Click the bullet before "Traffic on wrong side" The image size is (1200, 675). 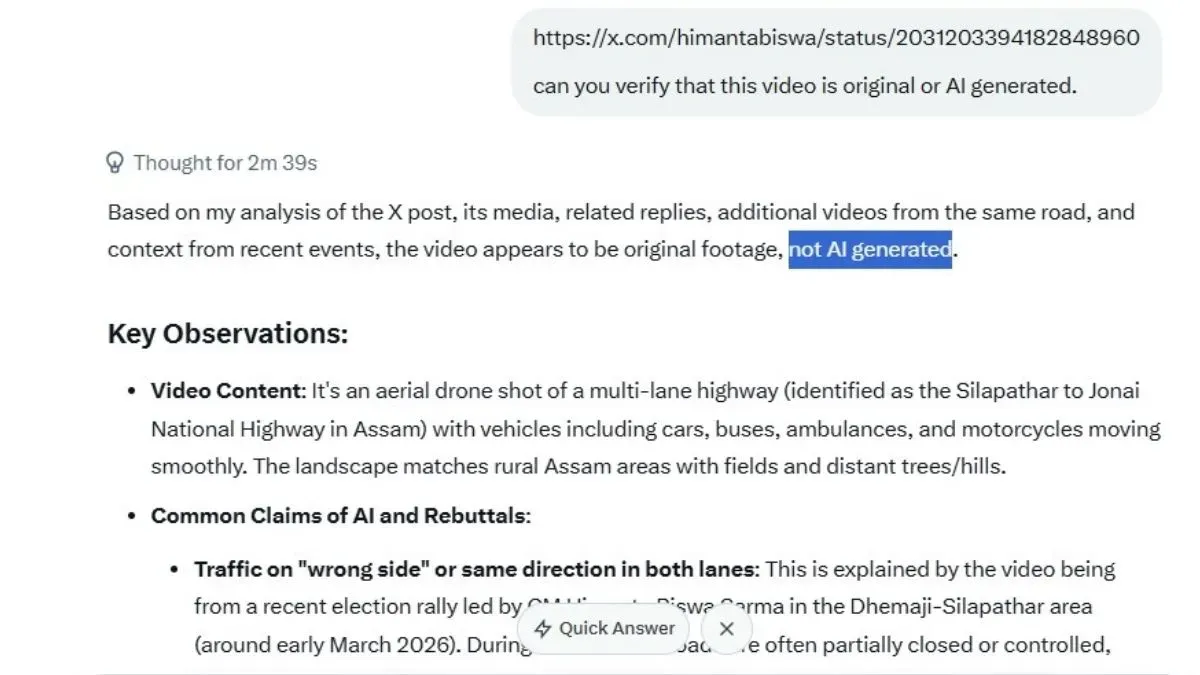click(x=175, y=569)
